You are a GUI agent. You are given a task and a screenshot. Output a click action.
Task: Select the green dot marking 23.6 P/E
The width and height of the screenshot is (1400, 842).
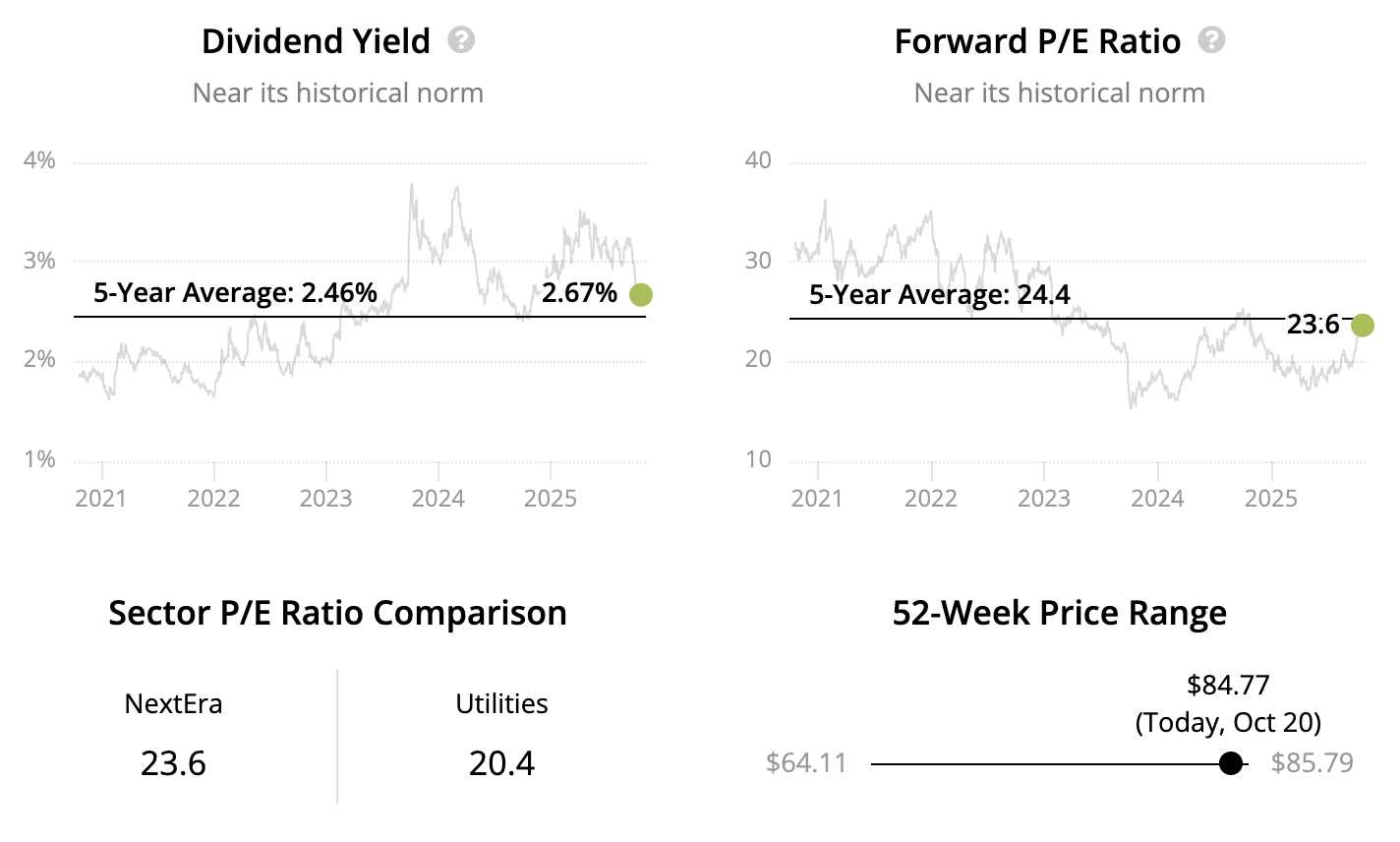point(1363,325)
